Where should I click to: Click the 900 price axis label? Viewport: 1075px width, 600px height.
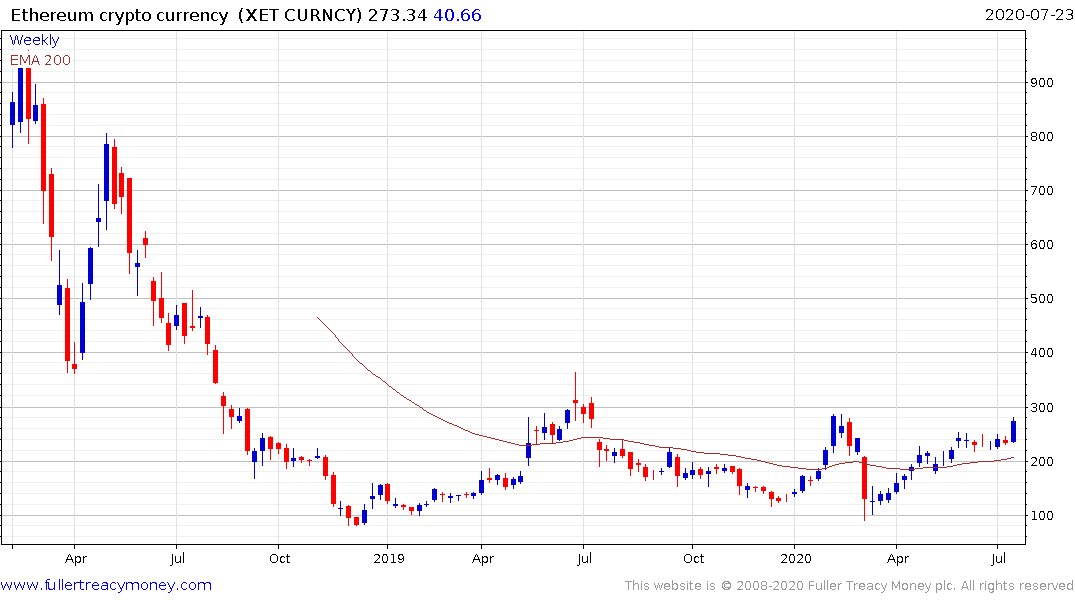1042,83
